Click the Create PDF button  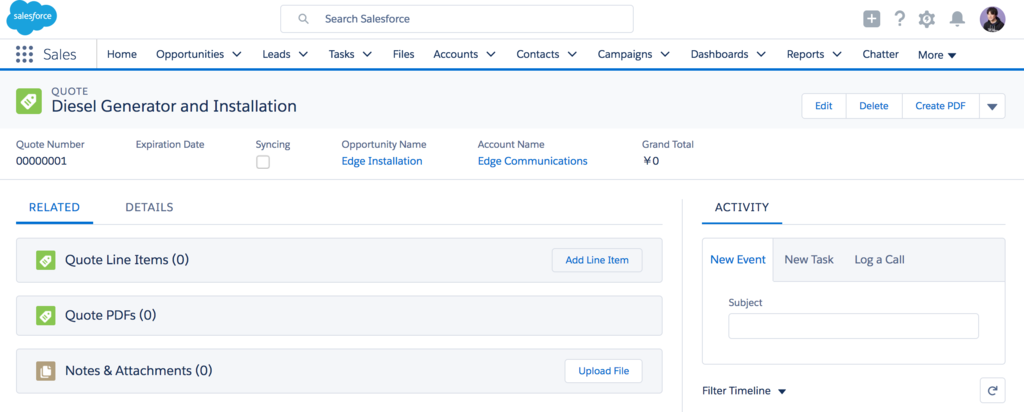[940, 106]
